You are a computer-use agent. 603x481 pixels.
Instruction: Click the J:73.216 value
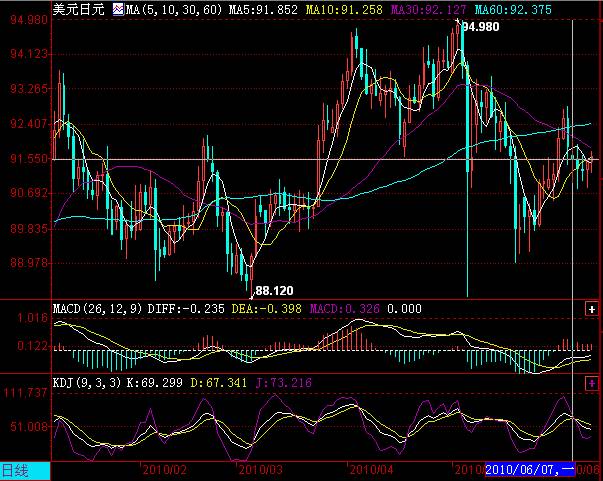[284, 383]
